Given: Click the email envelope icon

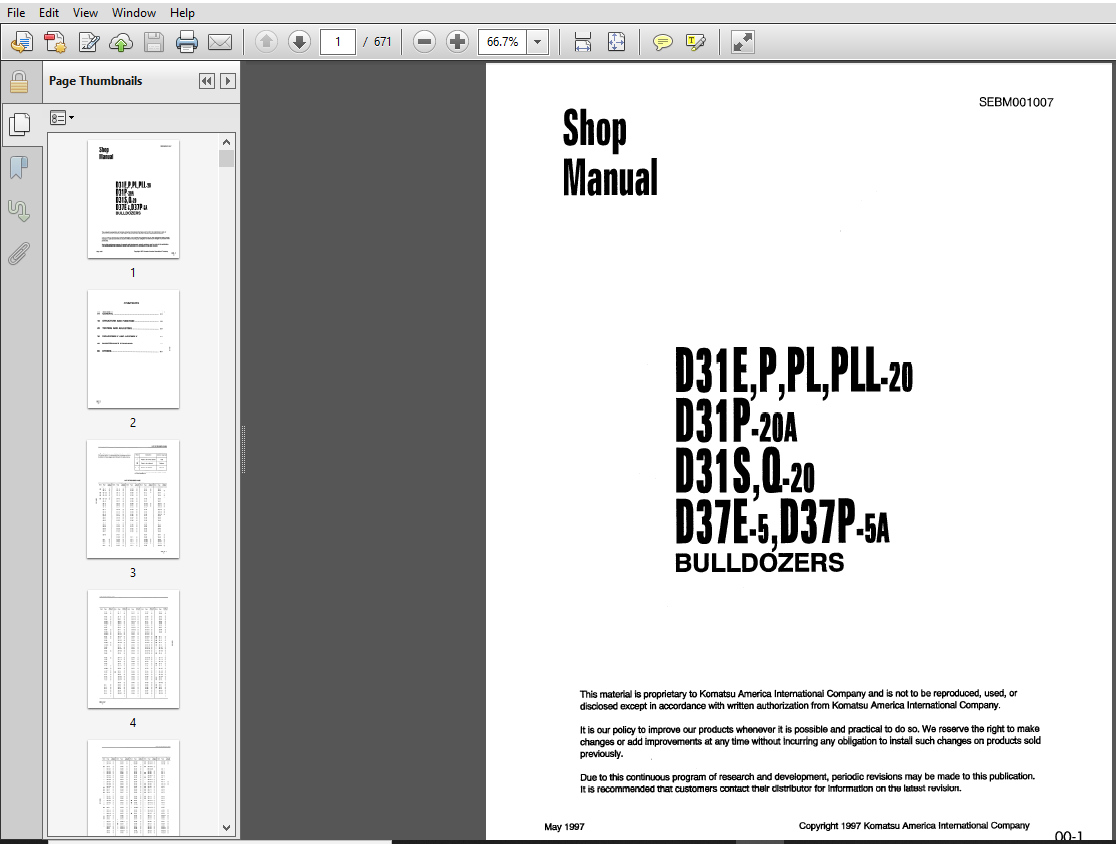Looking at the screenshot, I should click(x=220, y=42).
